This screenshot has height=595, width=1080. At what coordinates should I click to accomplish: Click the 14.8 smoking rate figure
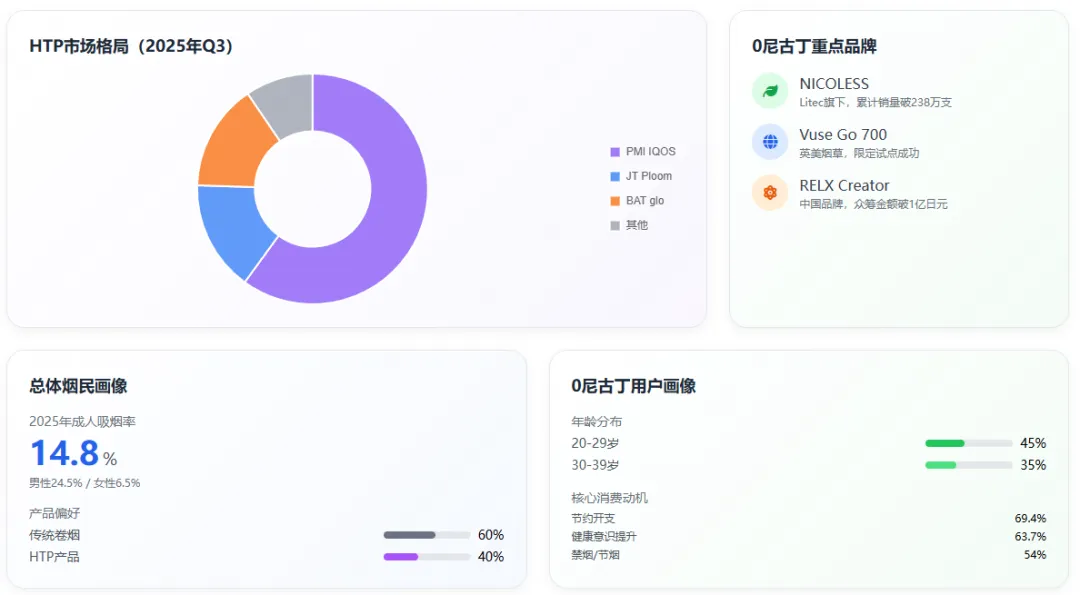pos(65,453)
